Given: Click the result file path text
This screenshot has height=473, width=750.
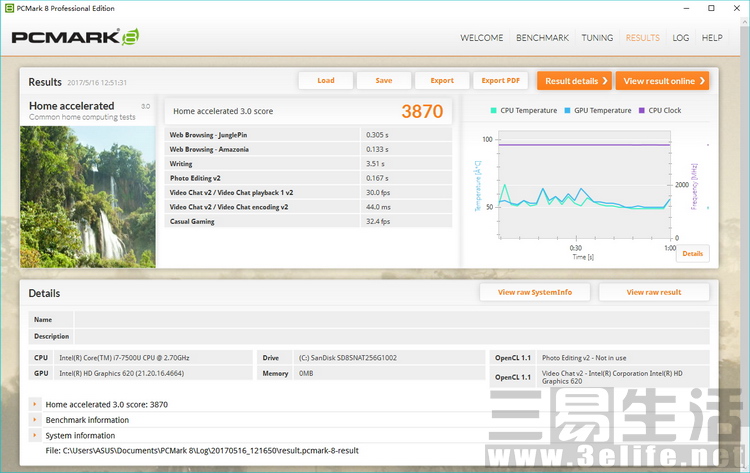Looking at the screenshot, I should click(x=202, y=451).
